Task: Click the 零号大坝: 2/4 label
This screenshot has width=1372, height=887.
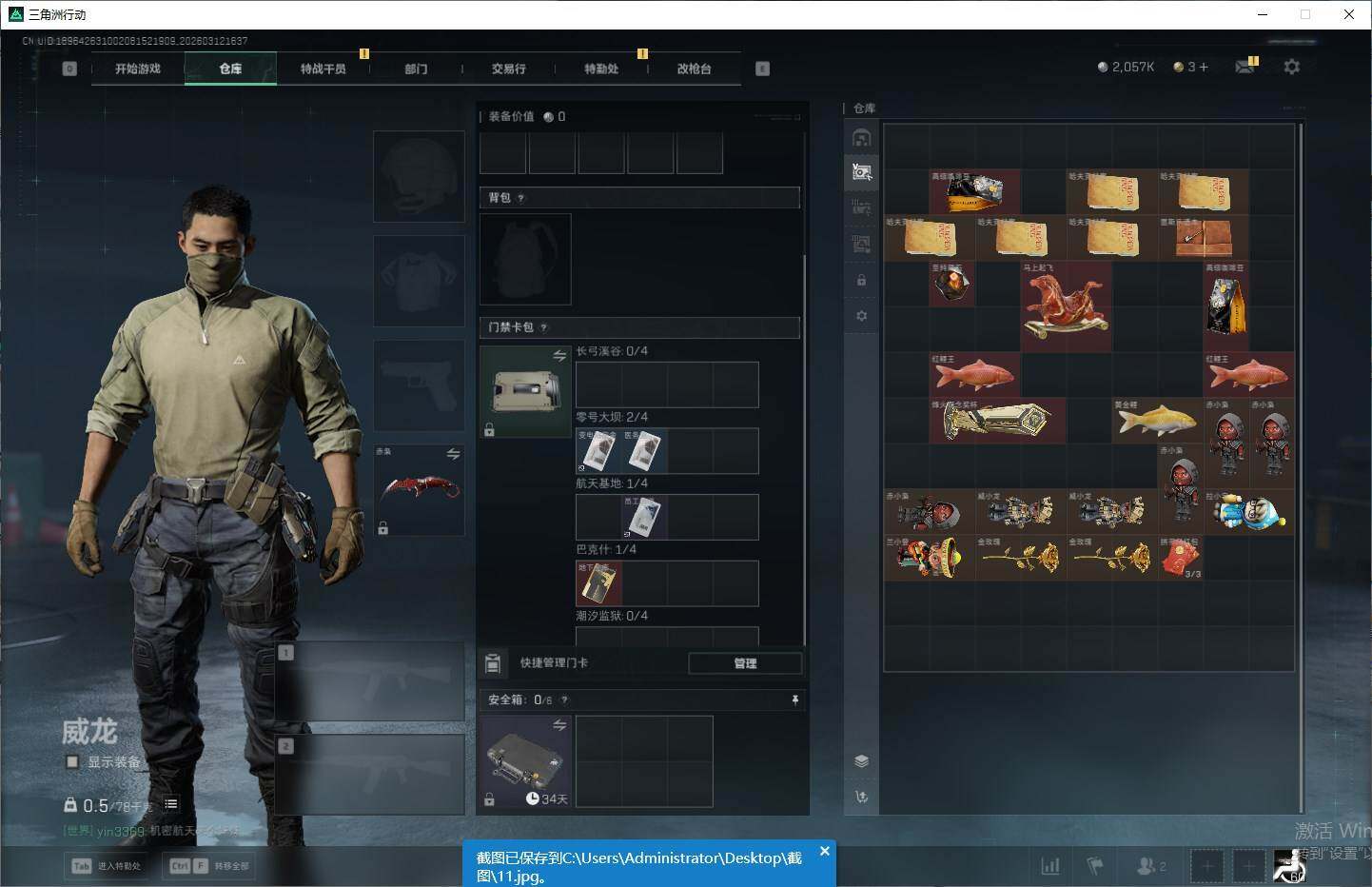Action: click(x=612, y=417)
